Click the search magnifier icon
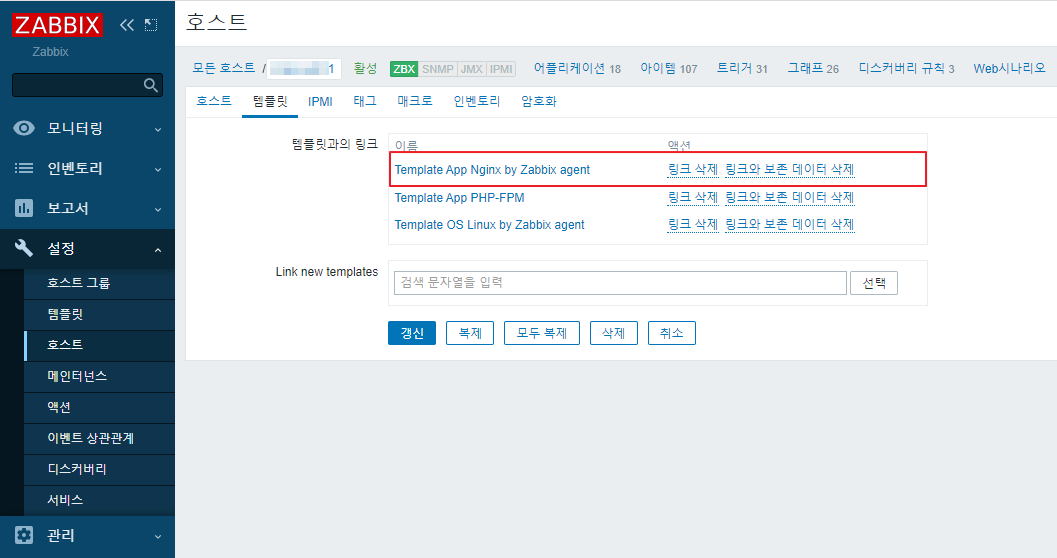This screenshot has width=1057, height=558. click(x=150, y=85)
